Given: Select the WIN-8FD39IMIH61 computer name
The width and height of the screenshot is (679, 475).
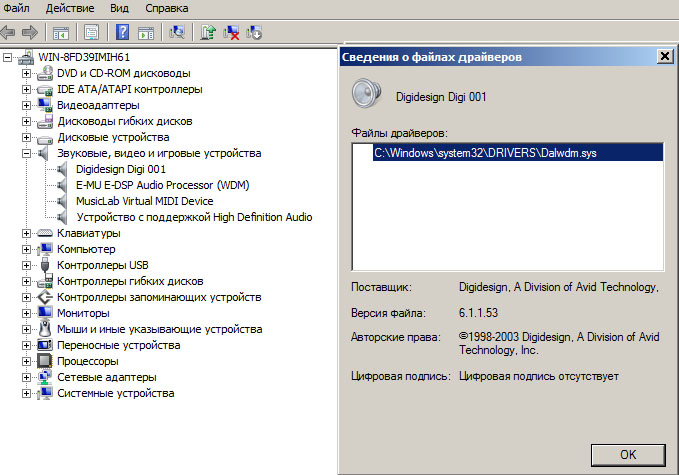Looking at the screenshot, I should [84, 57].
